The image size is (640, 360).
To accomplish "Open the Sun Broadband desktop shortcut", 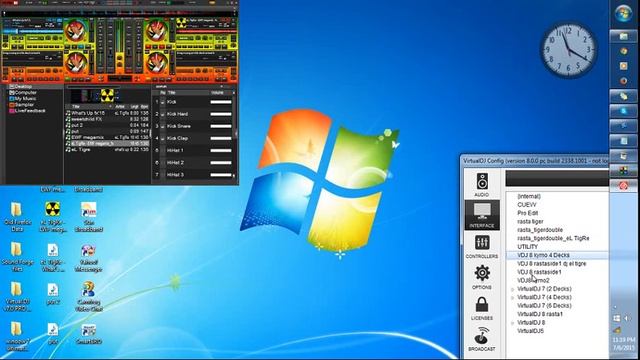I will click(89, 216).
